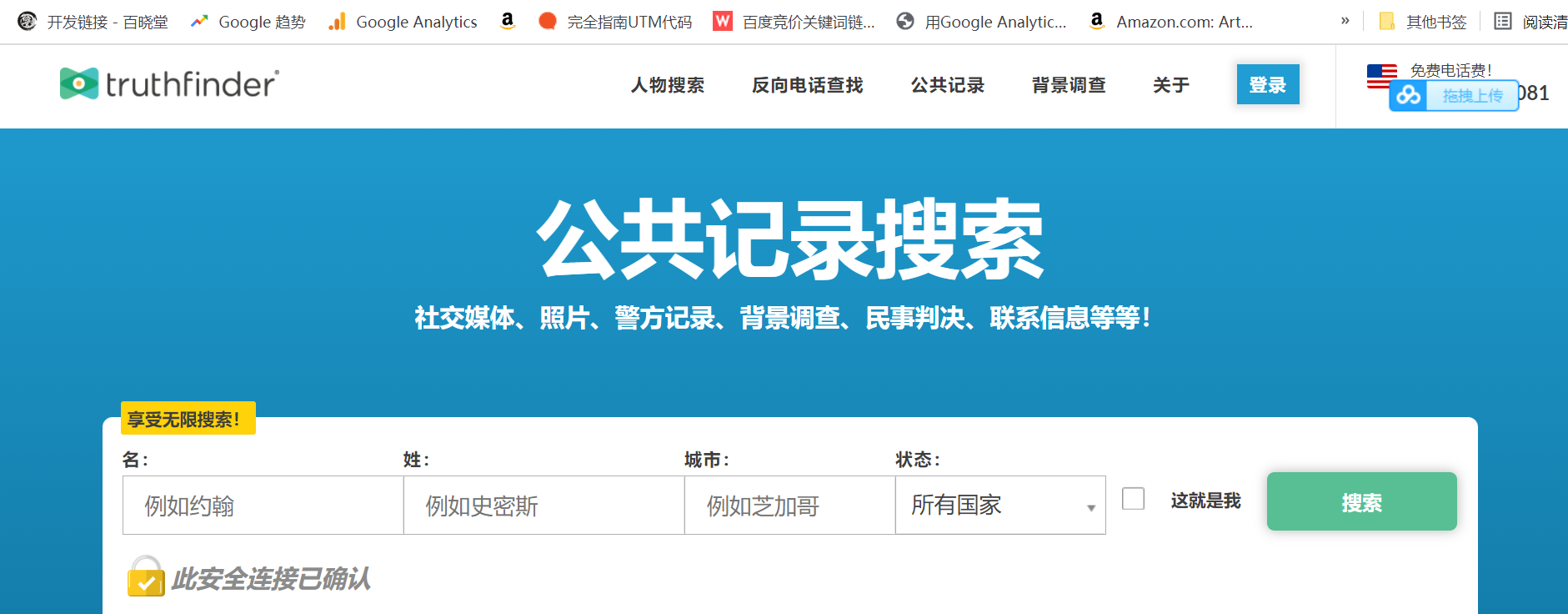
Task: Open the Google Analytics bookmark
Action: (x=403, y=22)
